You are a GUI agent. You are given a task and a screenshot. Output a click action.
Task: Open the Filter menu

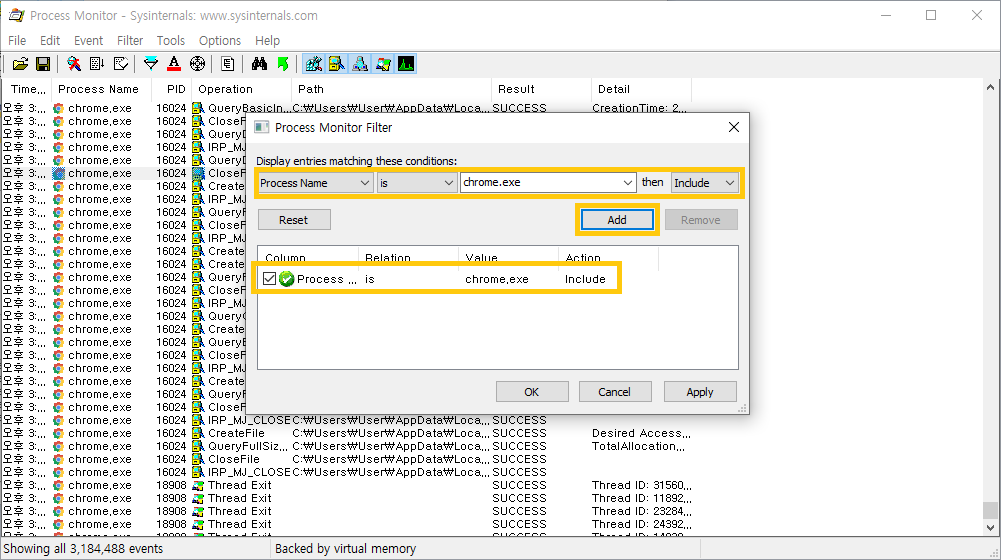pos(130,40)
